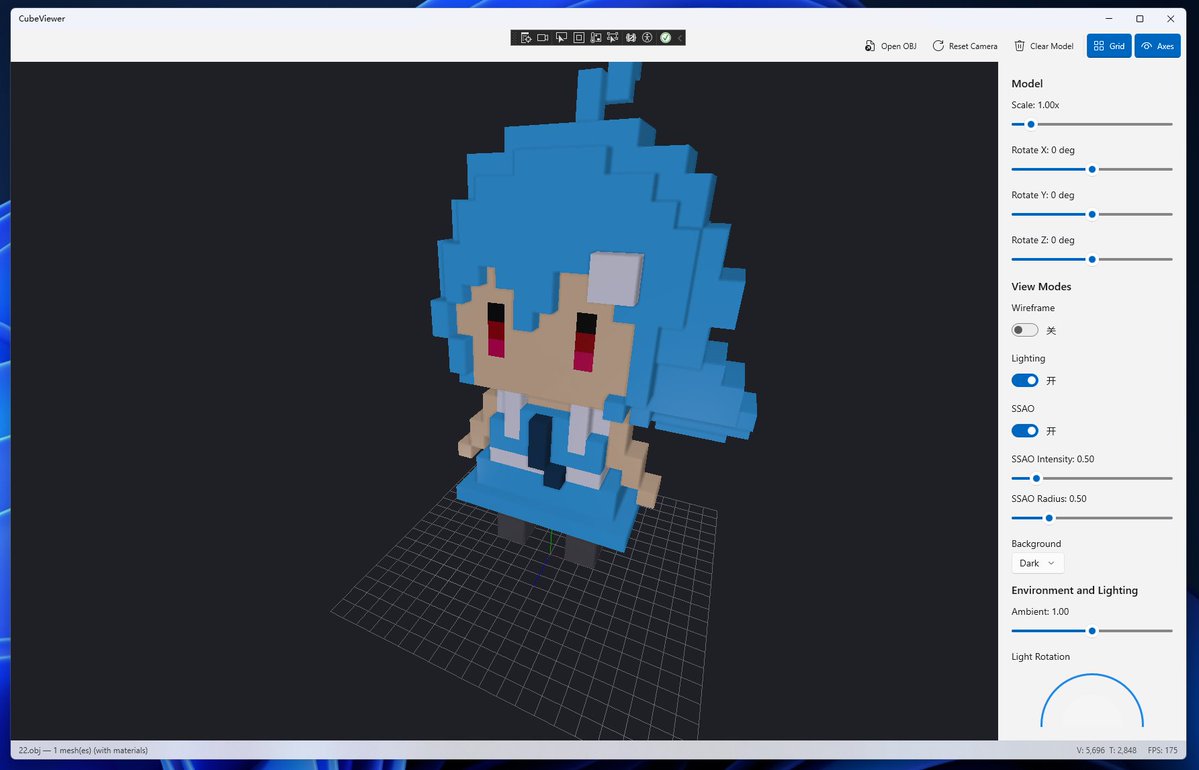Screen dimensions: 1199x770
Task: Click the 'View Modes' section heading
Action: (x=1041, y=287)
